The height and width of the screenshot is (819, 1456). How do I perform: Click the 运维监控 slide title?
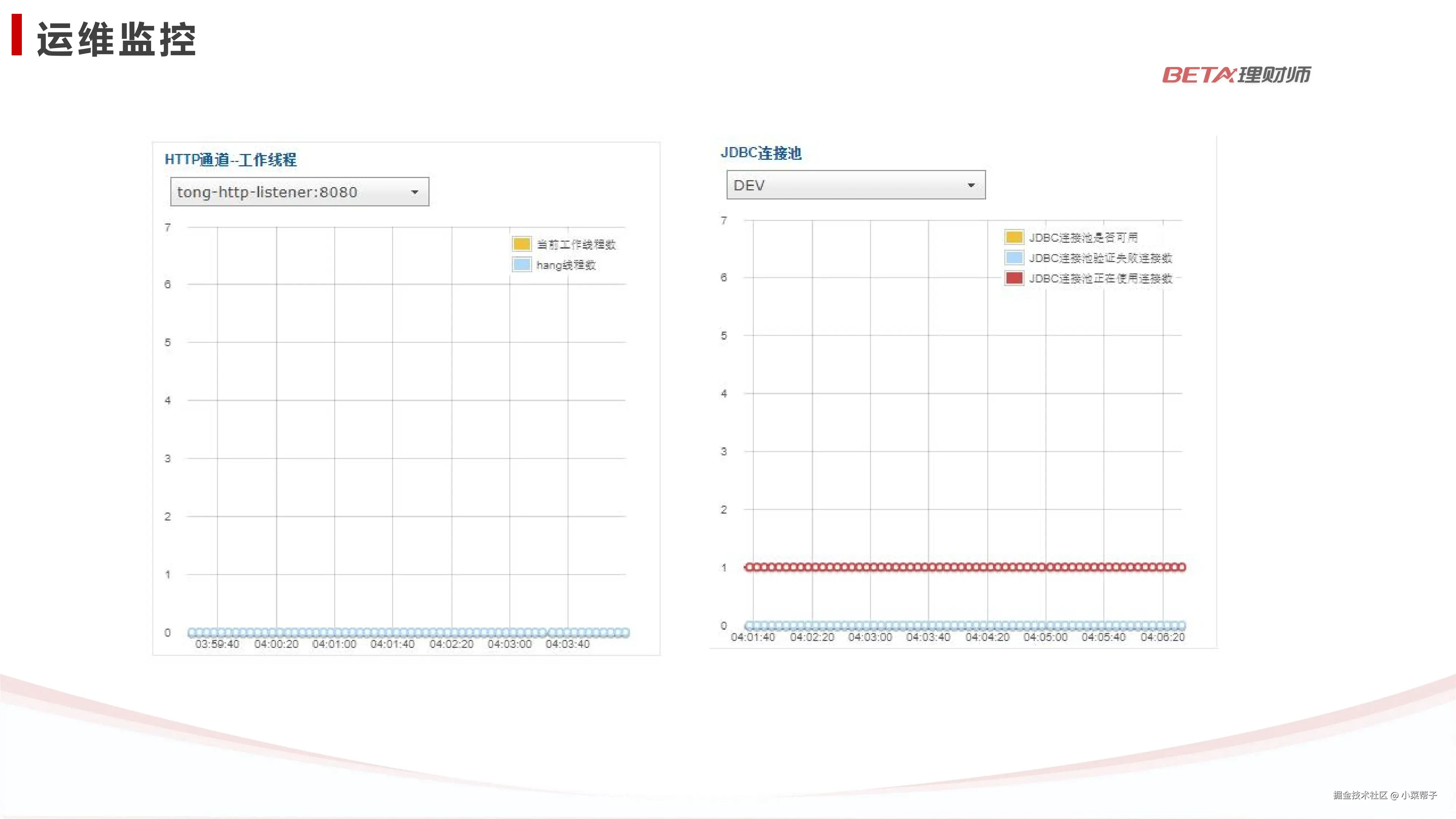[116, 40]
